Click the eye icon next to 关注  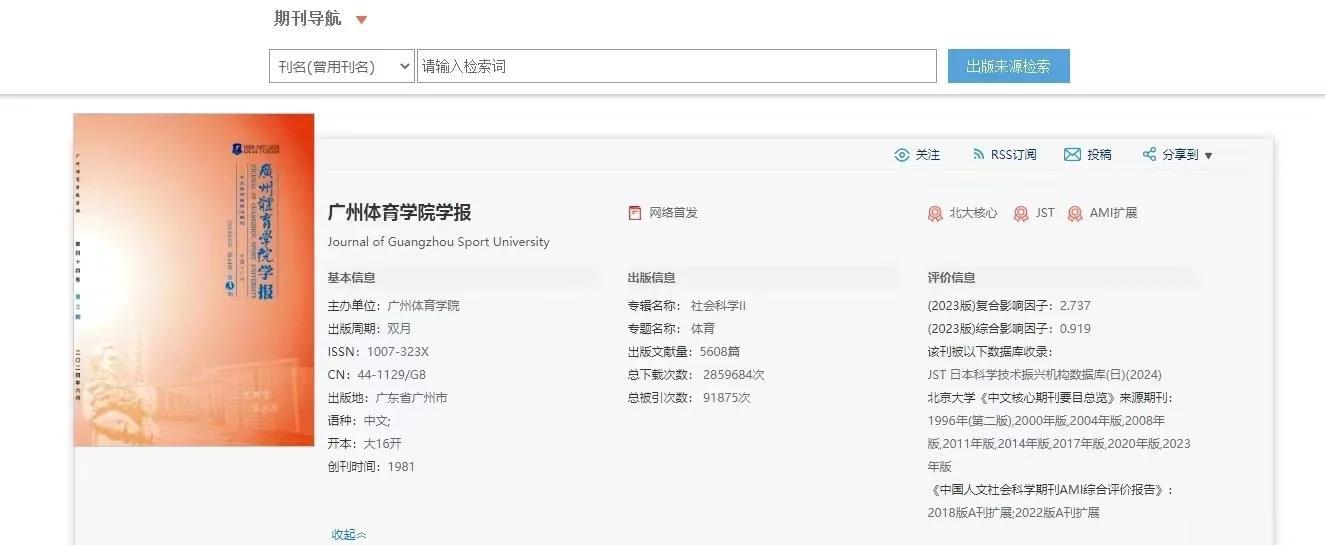click(x=902, y=155)
